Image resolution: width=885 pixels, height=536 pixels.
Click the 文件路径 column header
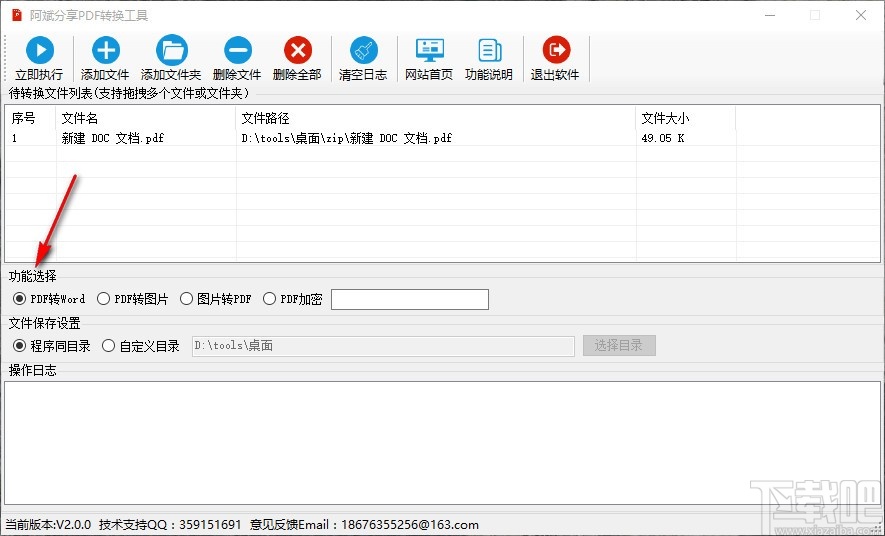(x=436, y=118)
